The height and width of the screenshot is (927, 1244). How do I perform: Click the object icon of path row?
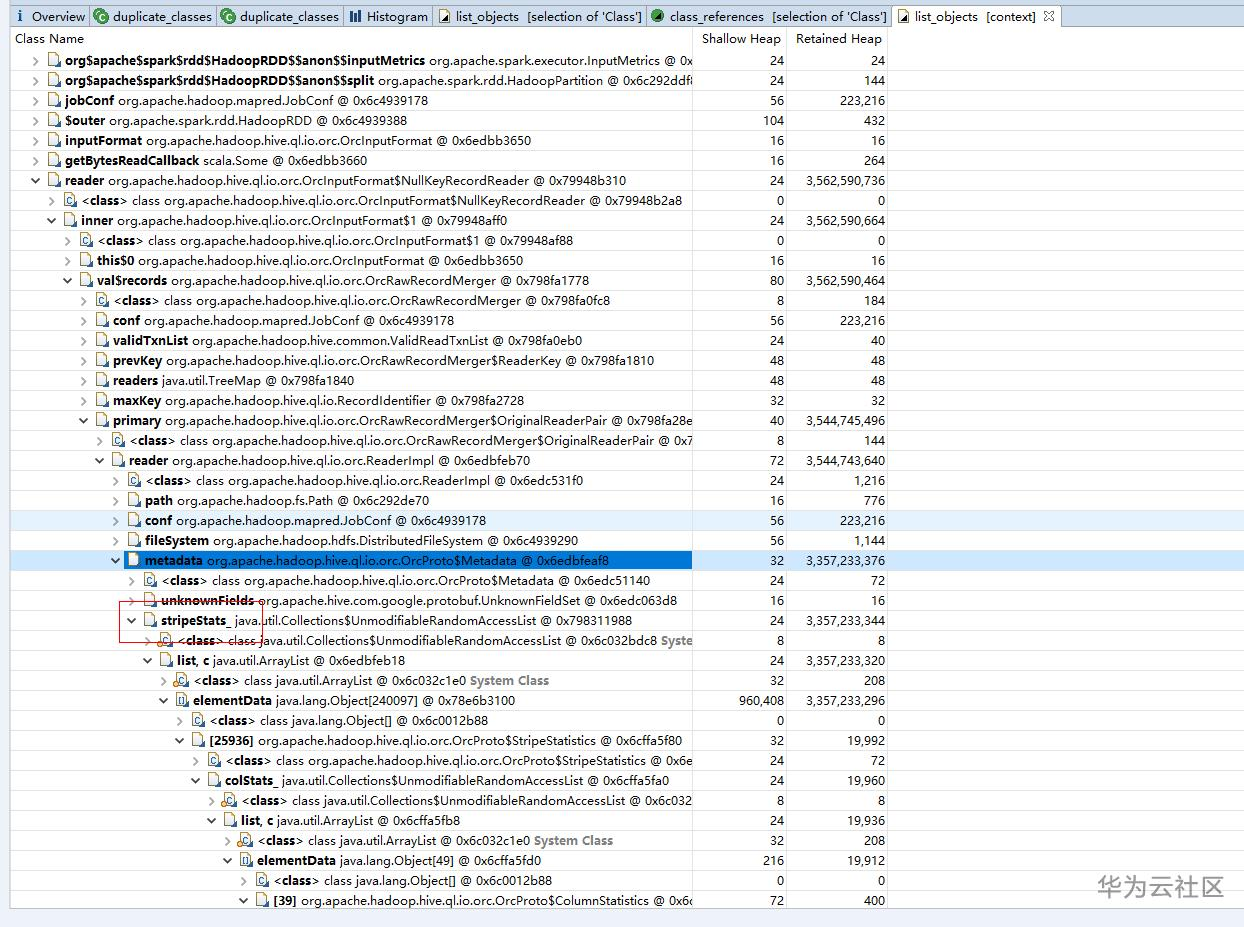click(x=134, y=500)
